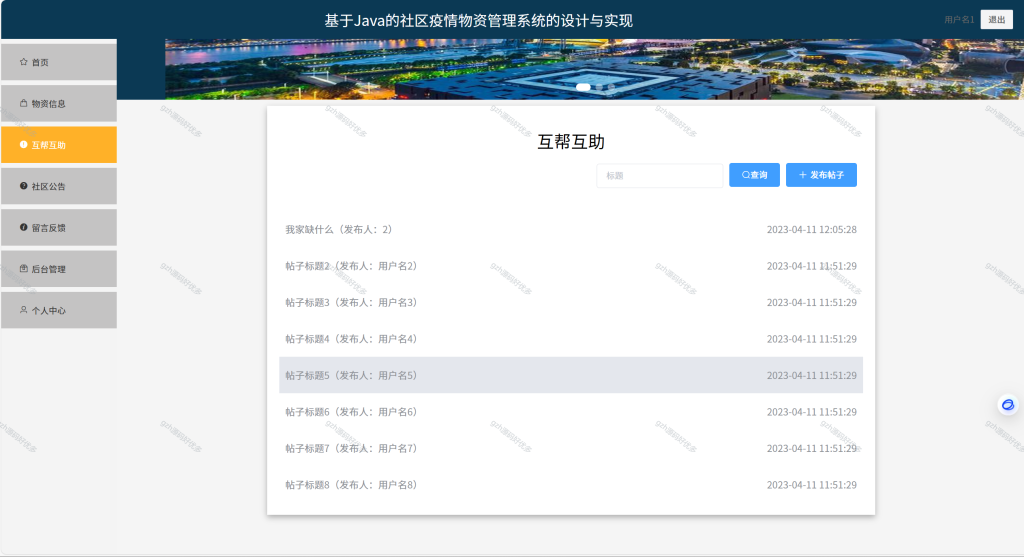Click the bag icon beside 物资信息

click(x=24, y=103)
